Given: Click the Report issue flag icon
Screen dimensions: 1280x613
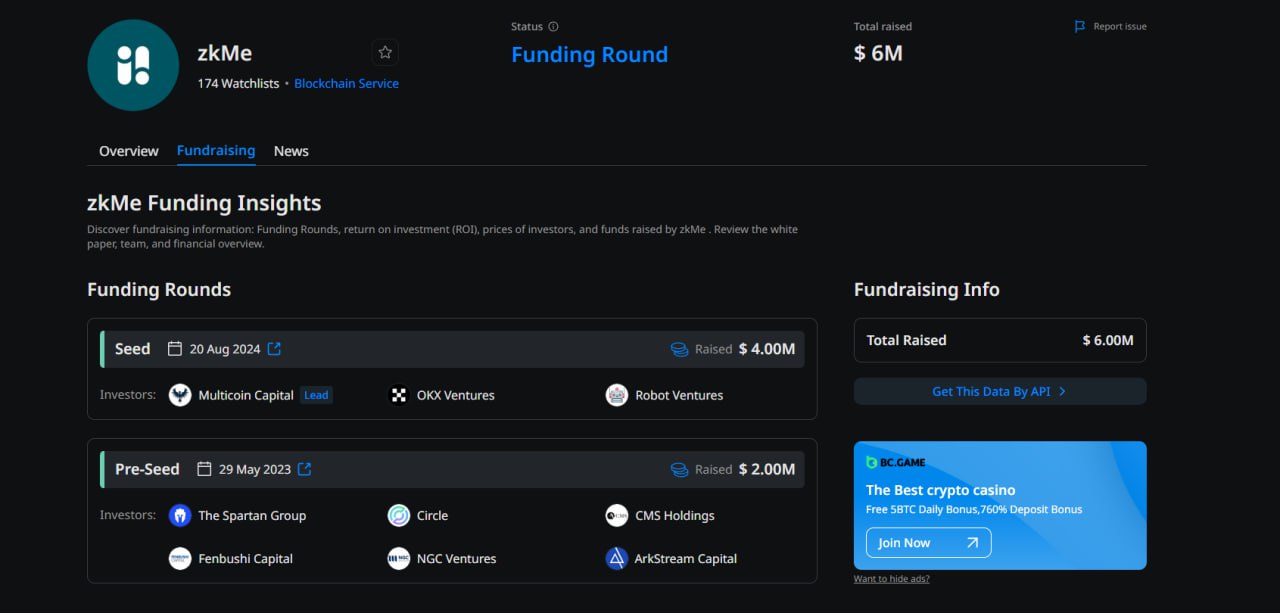Looking at the screenshot, I should (1080, 27).
